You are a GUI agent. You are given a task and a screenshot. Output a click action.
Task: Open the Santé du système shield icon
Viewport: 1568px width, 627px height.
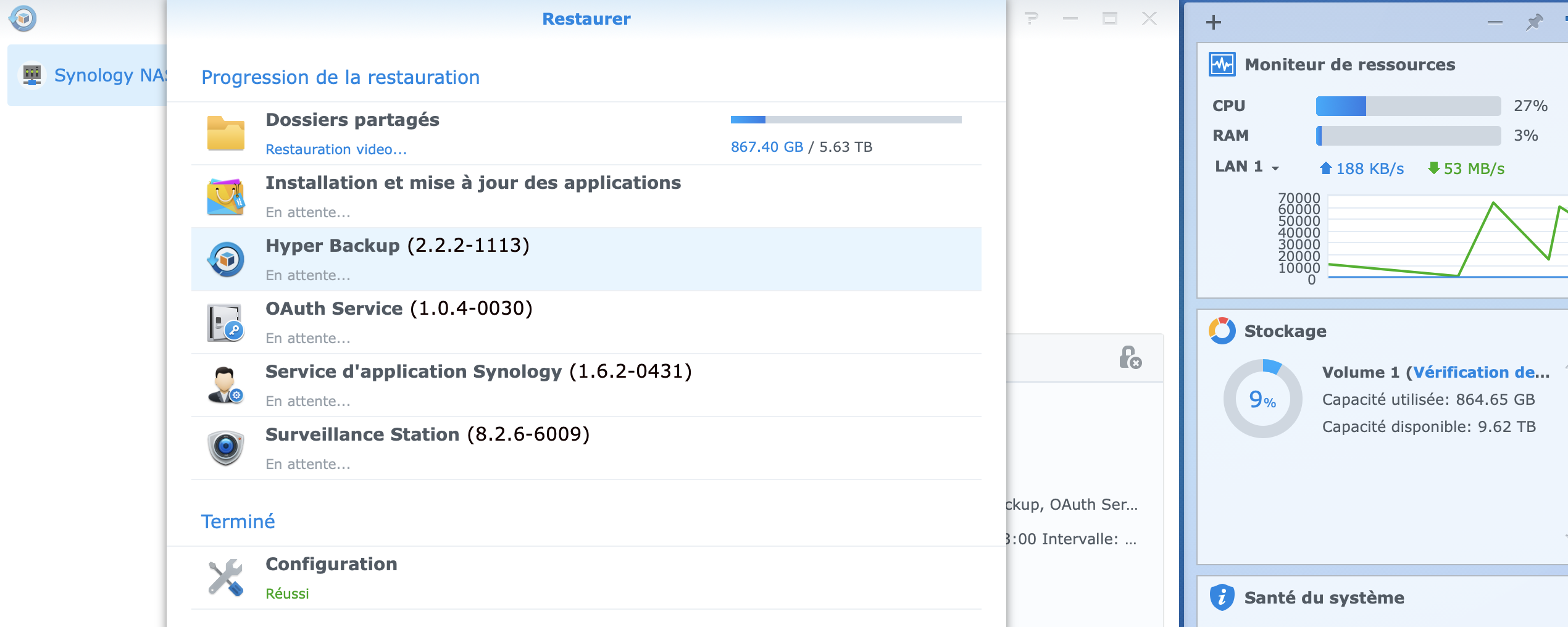click(1222, 597)
